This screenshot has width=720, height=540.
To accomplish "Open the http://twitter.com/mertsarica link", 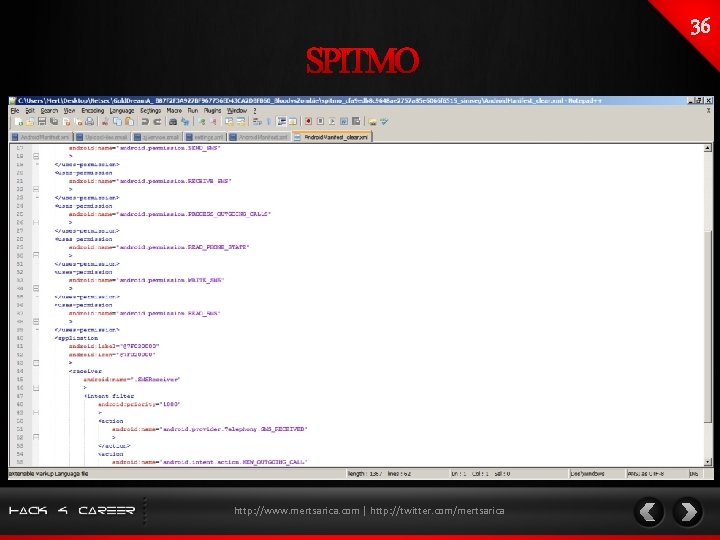I will point(437,511).
